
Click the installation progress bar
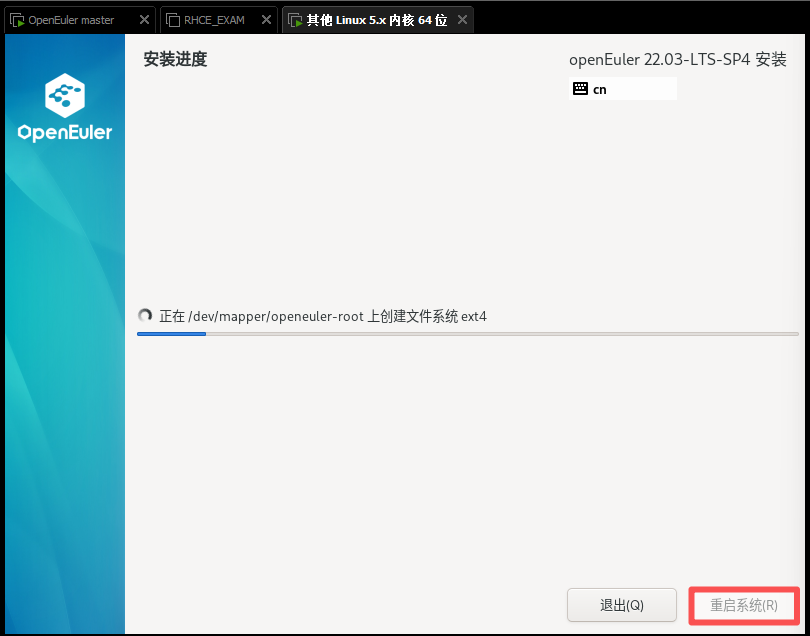[x=468, y=334]
